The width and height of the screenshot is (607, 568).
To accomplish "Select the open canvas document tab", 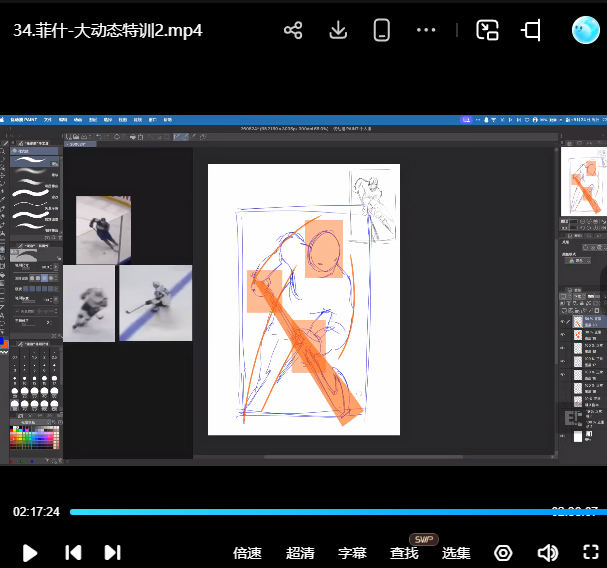I will (80, 144).
